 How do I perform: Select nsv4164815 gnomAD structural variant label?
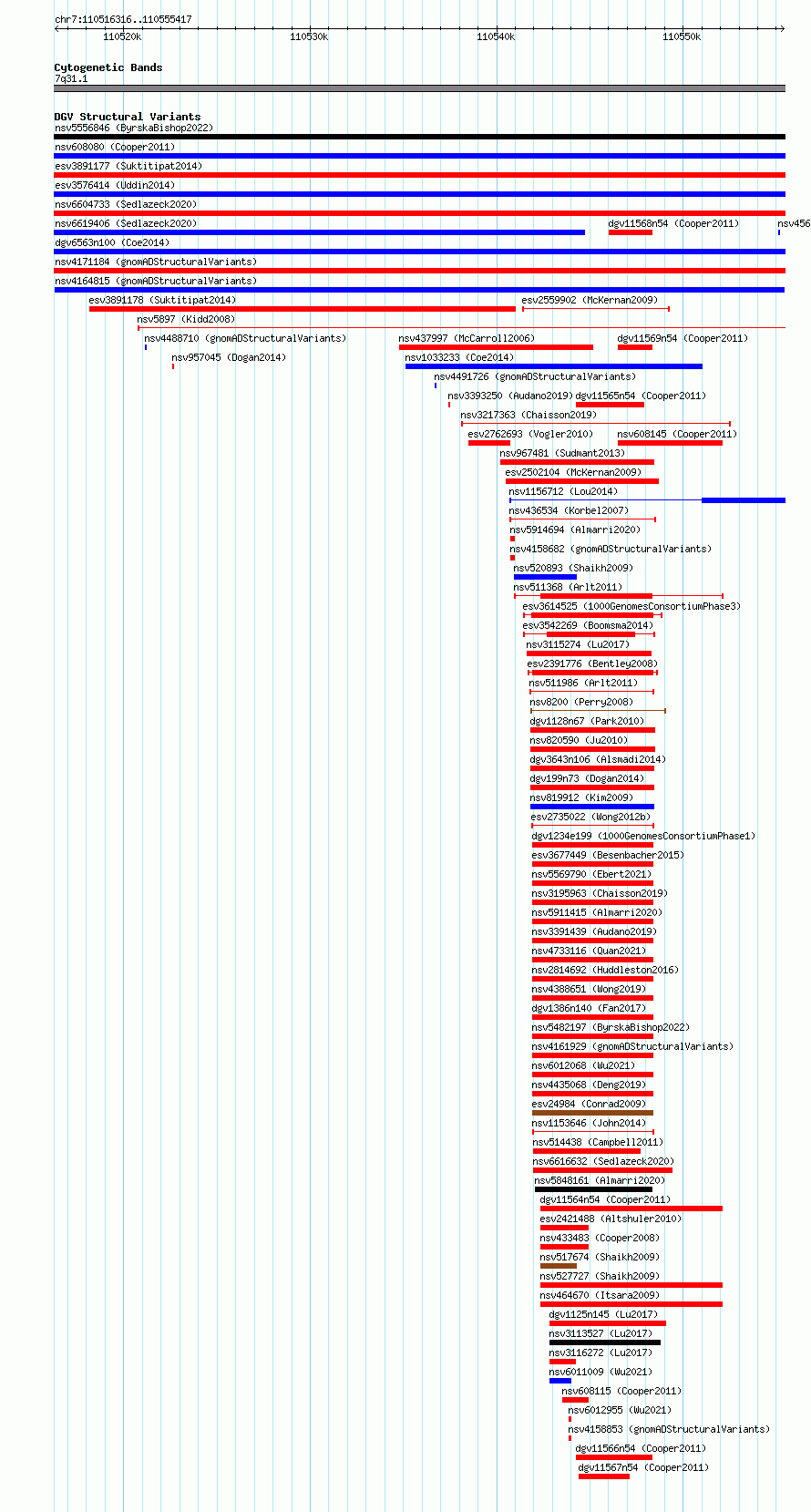156,281
